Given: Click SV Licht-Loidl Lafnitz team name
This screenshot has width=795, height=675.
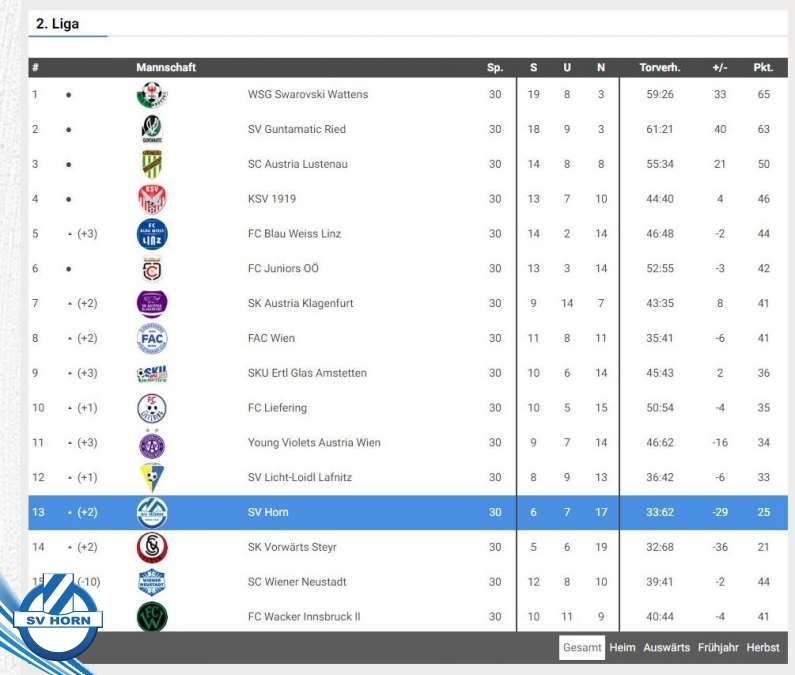Looking at the screenshot, I should [x=300, y=478].
